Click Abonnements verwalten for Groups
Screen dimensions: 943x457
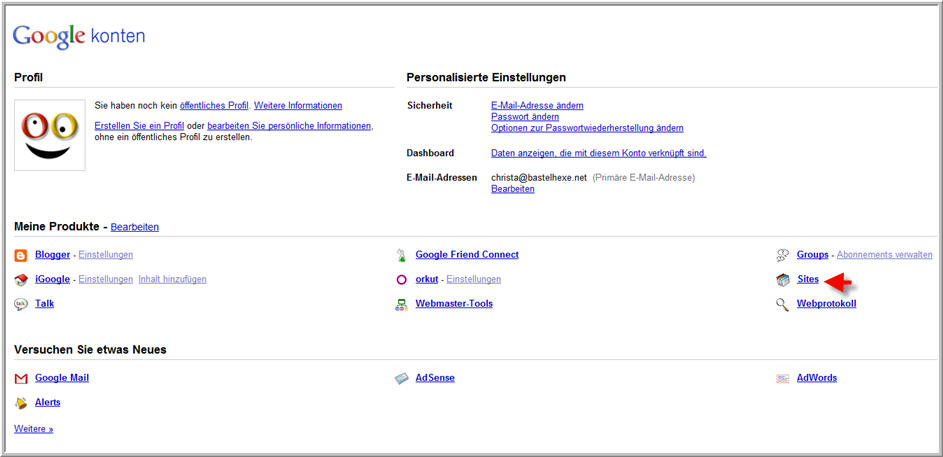point(885,254)
